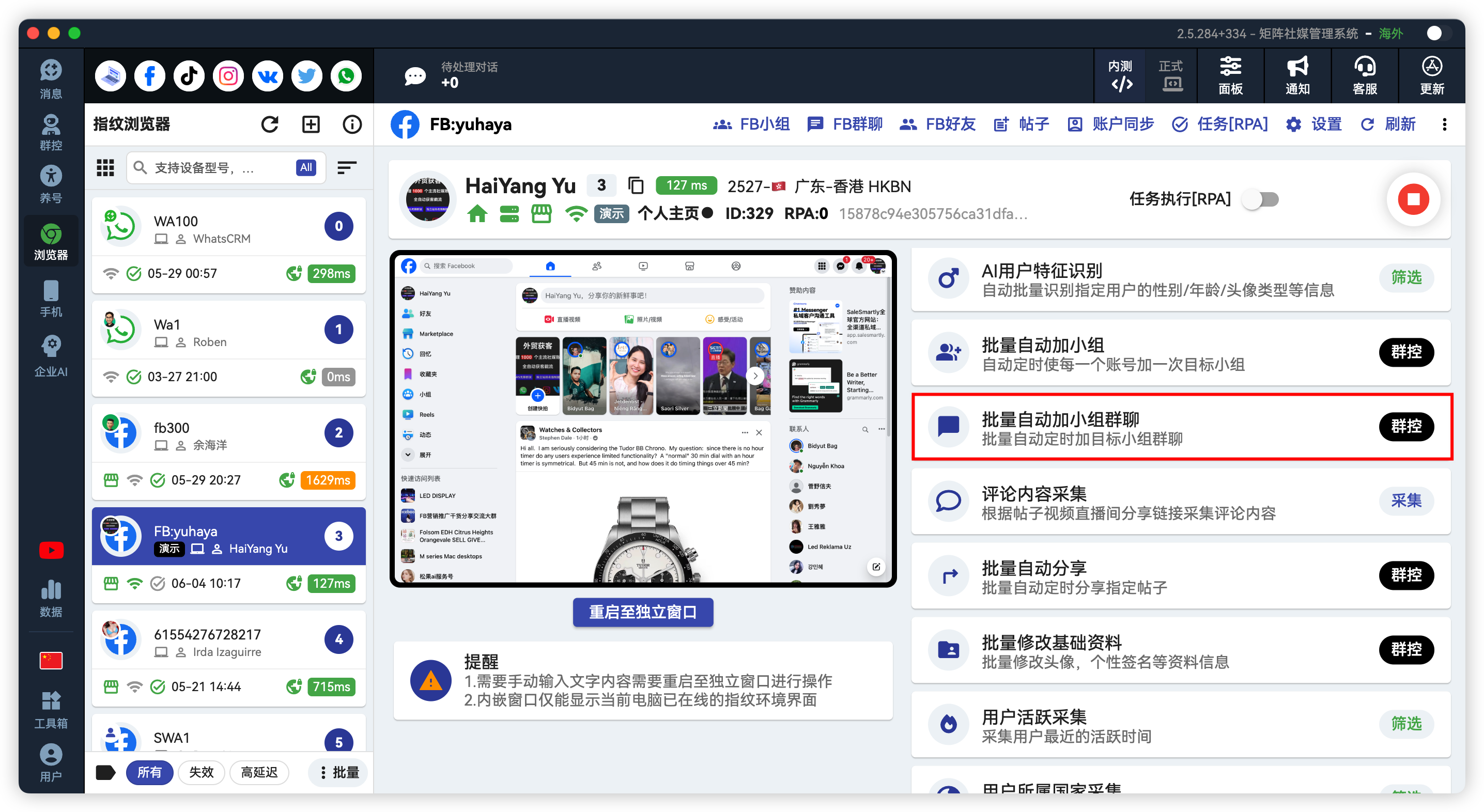Select the fb300 browser entry
The width and height of the screenshot is (1484, 812).
(229, 452)
